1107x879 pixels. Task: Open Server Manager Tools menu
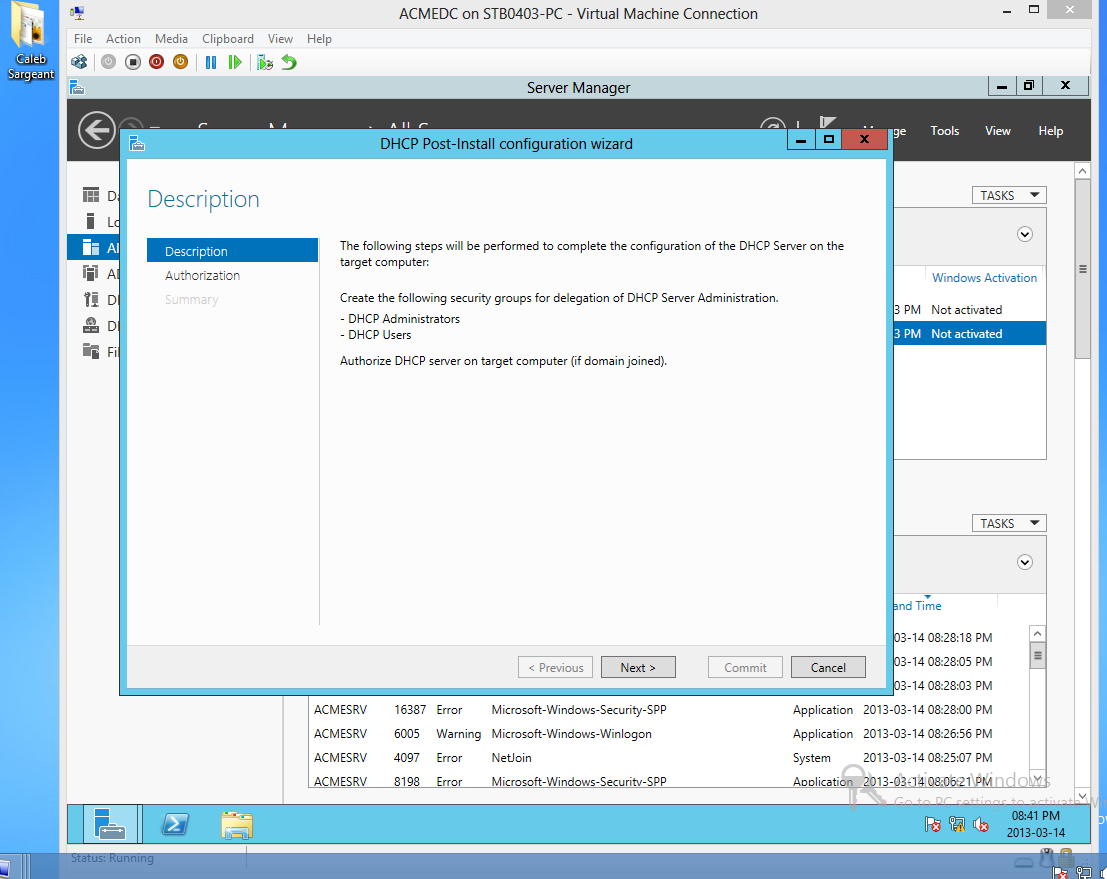pyautogui.click(x=945, y=131)
